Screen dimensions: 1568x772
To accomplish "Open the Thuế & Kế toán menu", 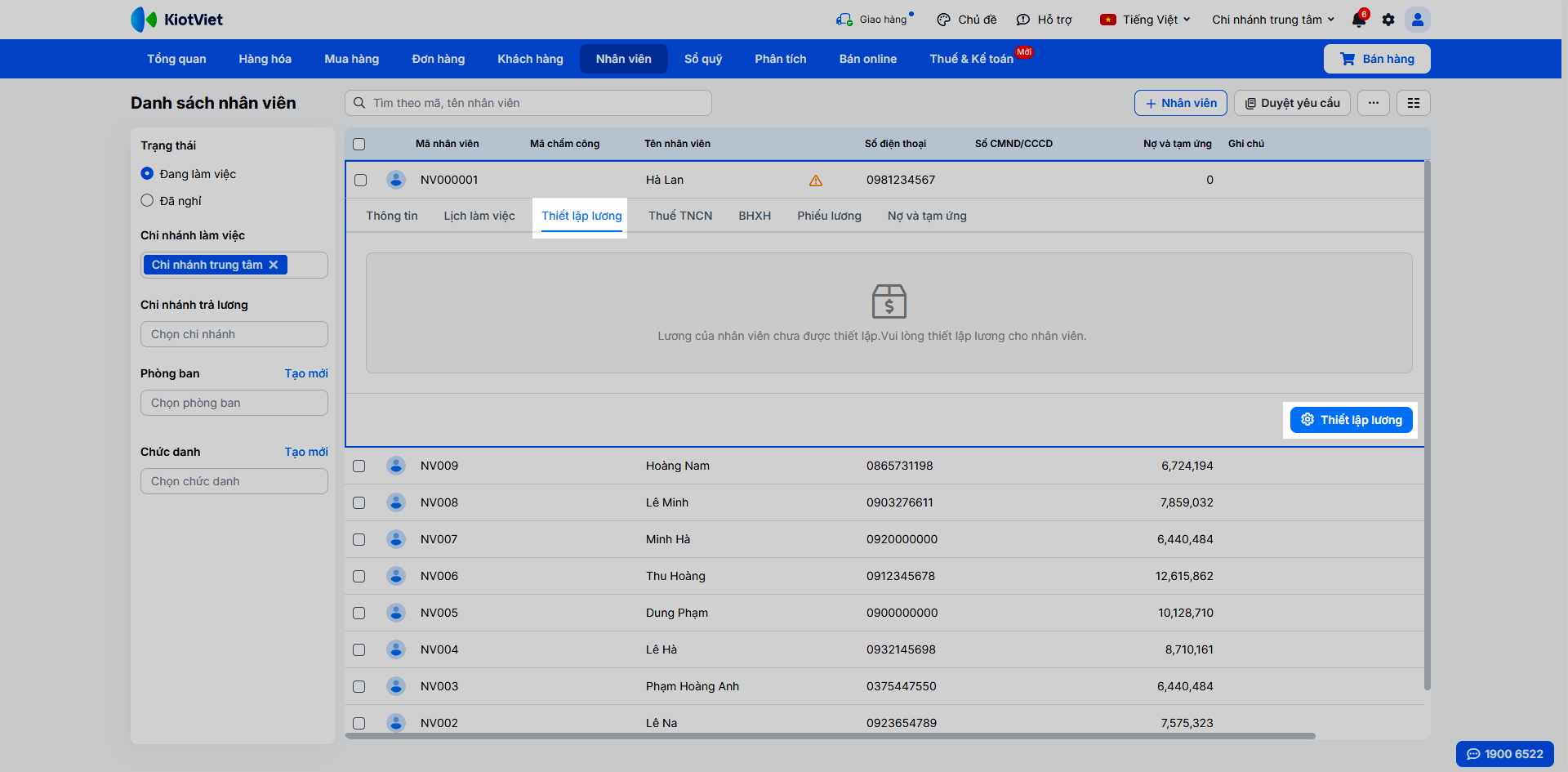I will [972, 59].
